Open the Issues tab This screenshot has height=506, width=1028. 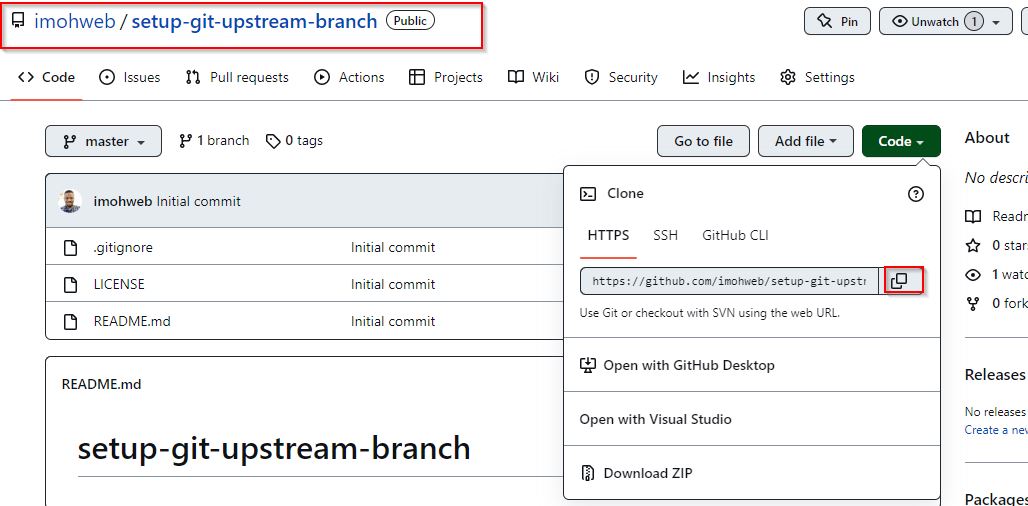129,77
